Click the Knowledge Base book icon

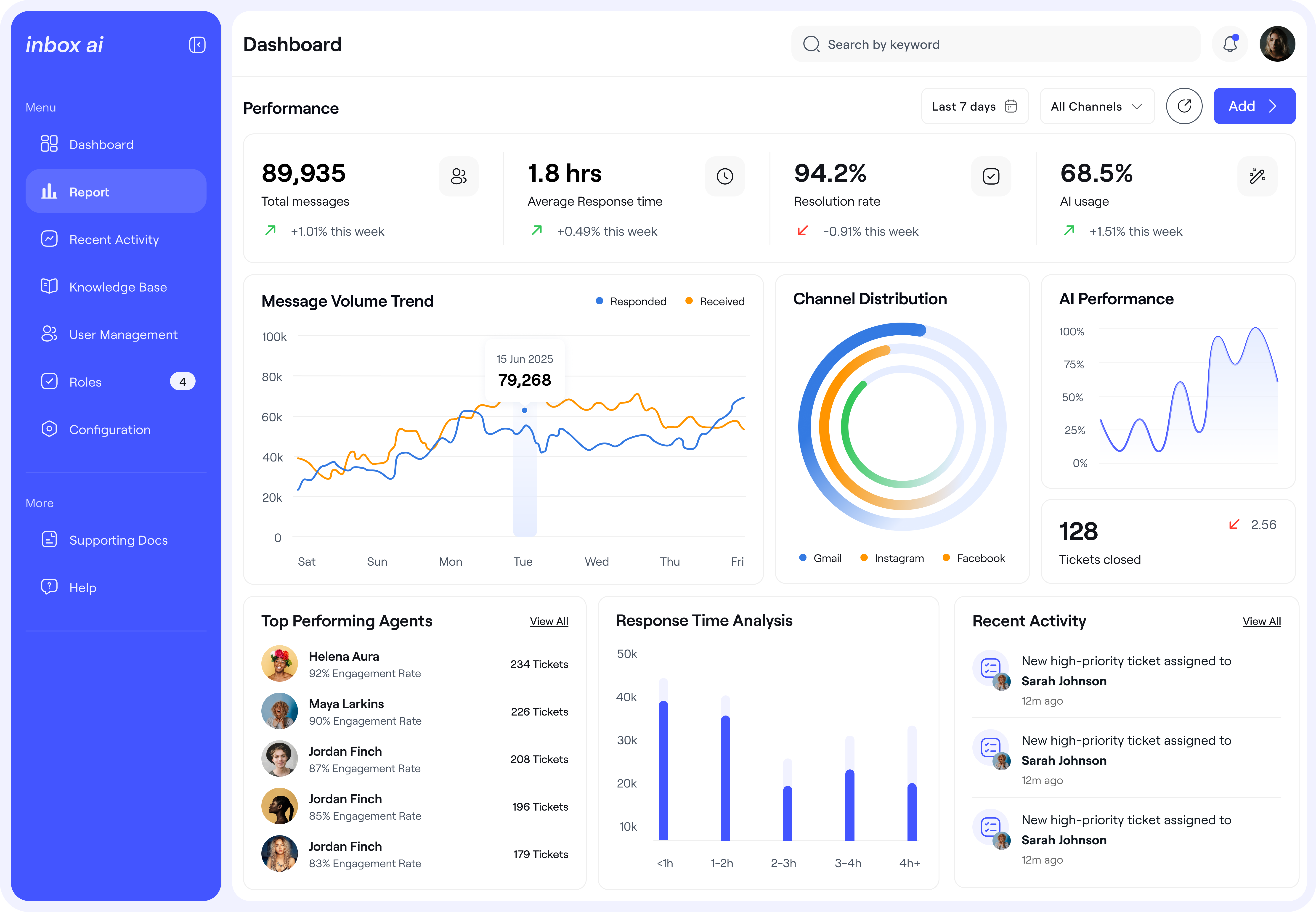[x=49, y=286]
